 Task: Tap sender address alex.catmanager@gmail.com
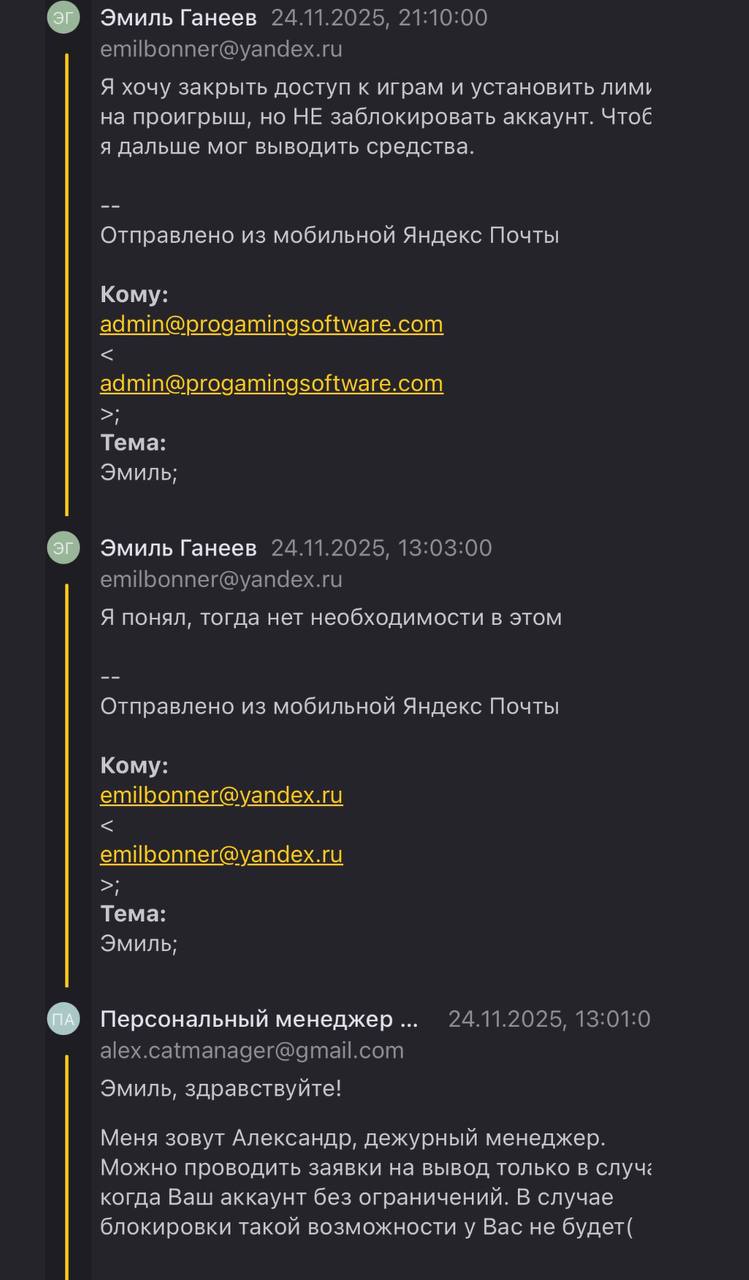click(252, 1050)
